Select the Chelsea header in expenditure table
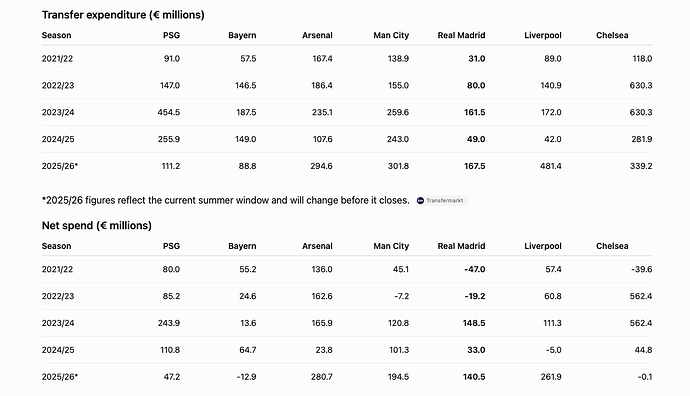Viewport: 690px width, 396px height. point(612,35)
